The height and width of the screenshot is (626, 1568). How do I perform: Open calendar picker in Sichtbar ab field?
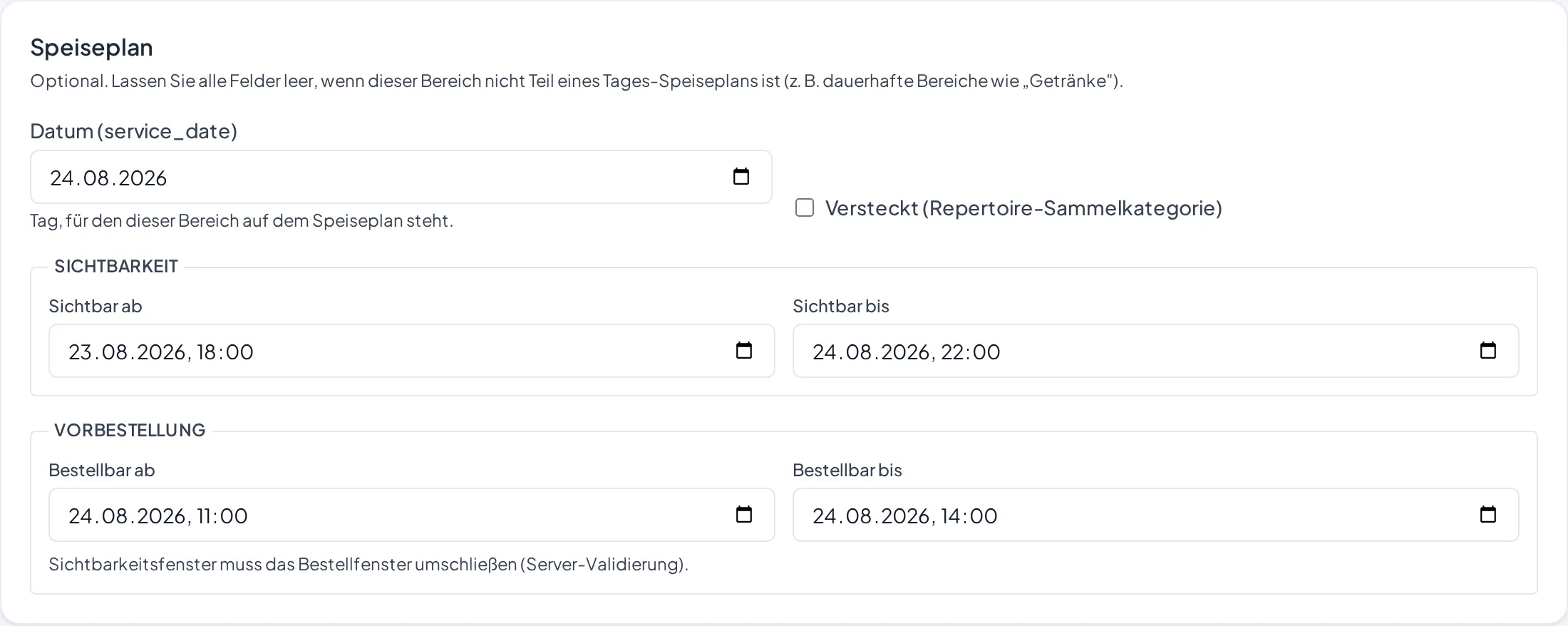(744, 350)
